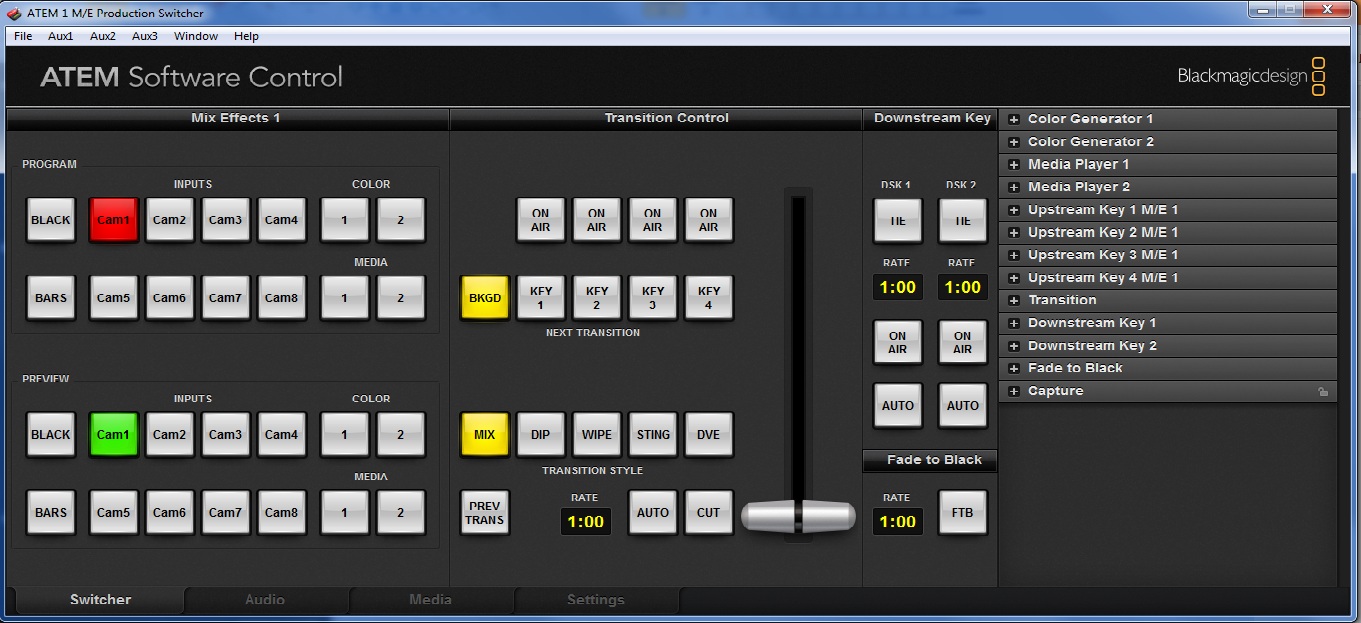Expand Fade to Black via plus icon
Viewport: 1361px width, 623px height.
click(1014, 369)
